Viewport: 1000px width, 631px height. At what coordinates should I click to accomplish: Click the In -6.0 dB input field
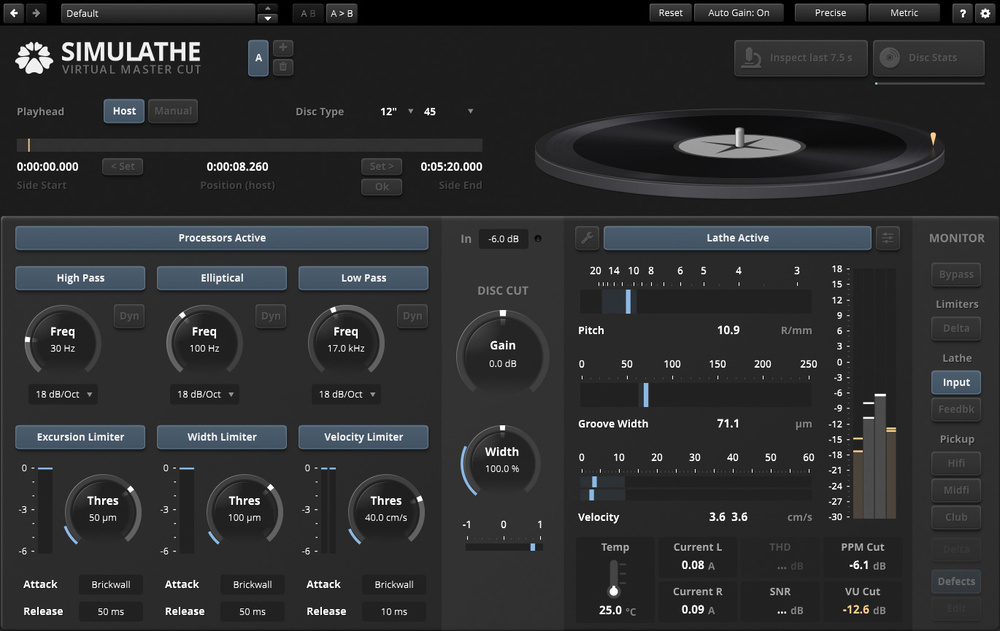[503, 239]
